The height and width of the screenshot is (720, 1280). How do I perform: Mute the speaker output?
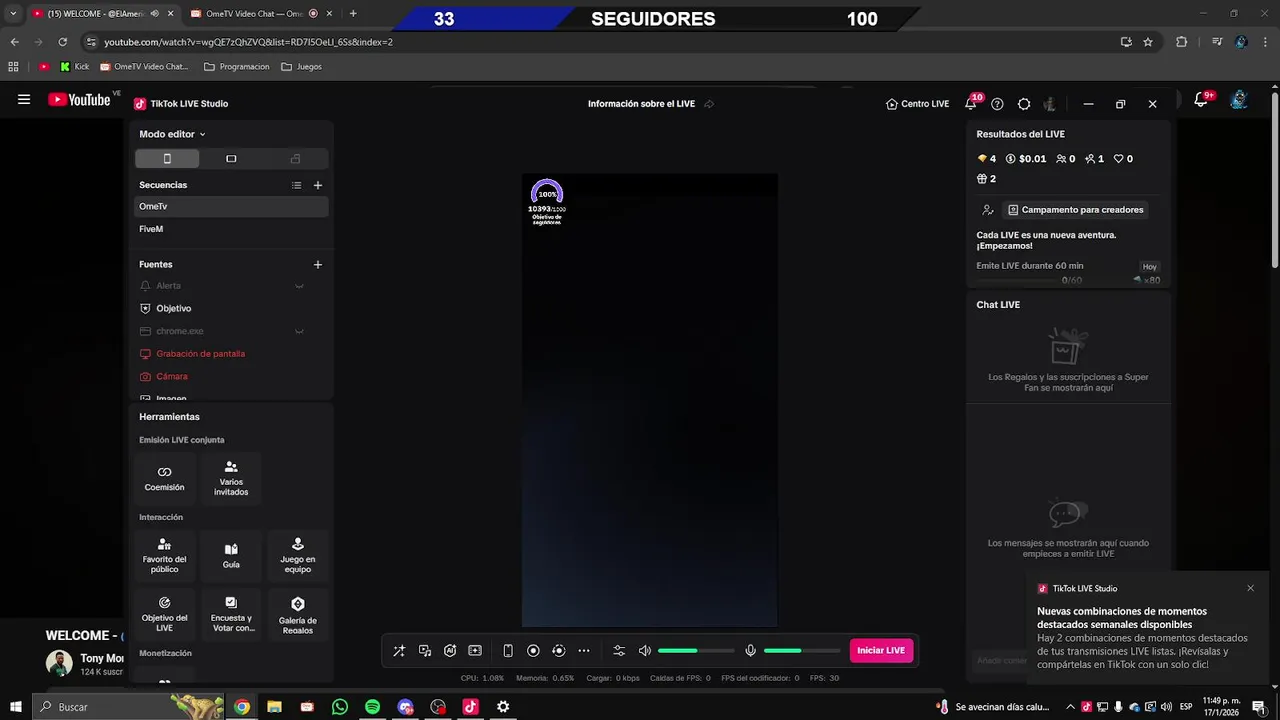click(645, 650)
